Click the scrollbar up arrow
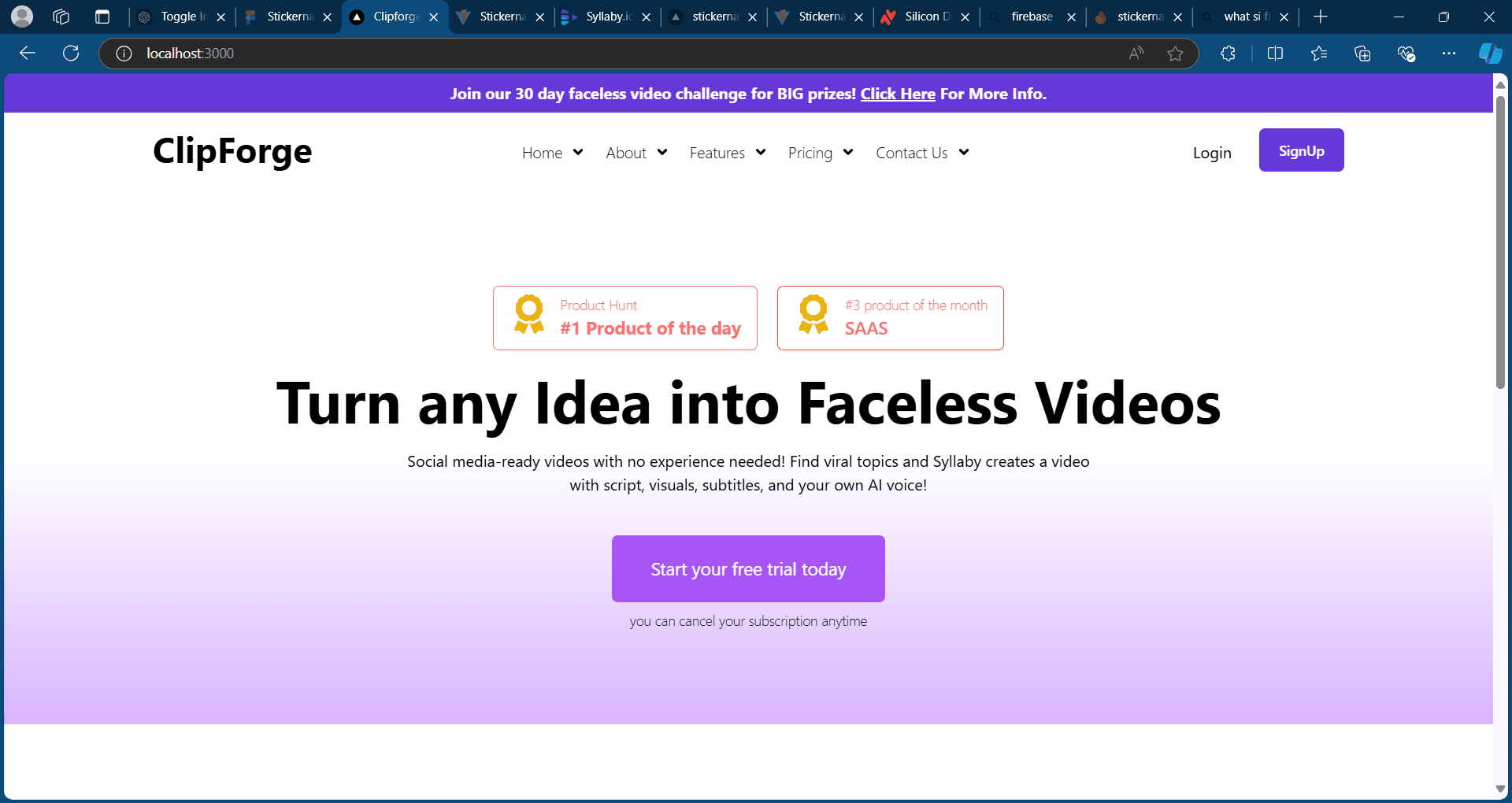This screenshot has height=803, width=1512. tap(1500, 84)
